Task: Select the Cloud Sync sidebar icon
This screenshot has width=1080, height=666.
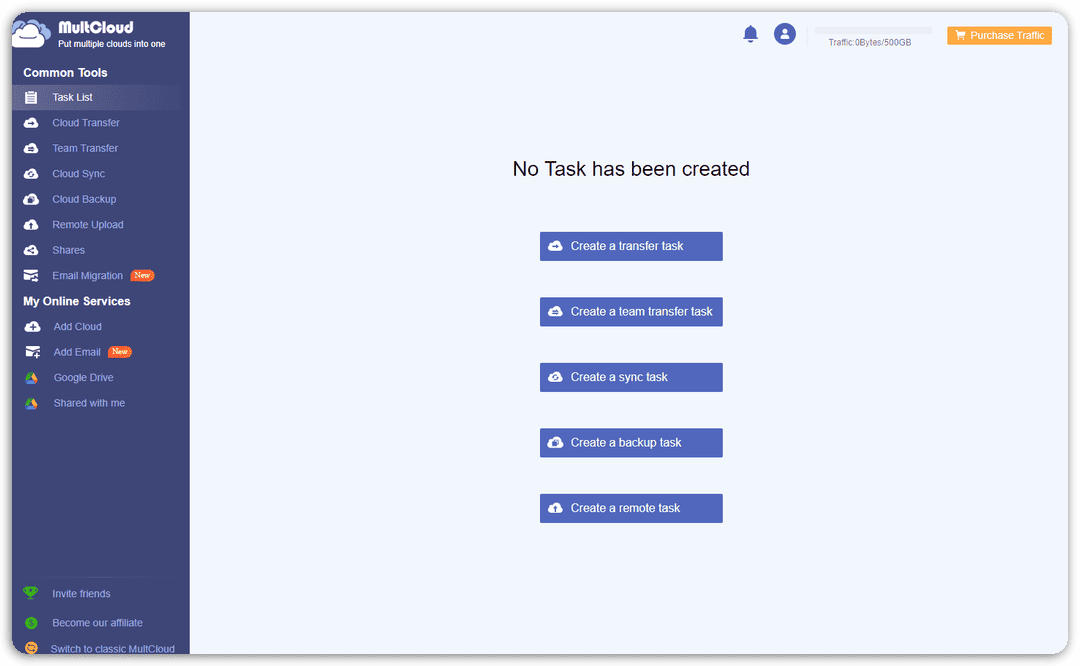Action: [x=31, y=174]
